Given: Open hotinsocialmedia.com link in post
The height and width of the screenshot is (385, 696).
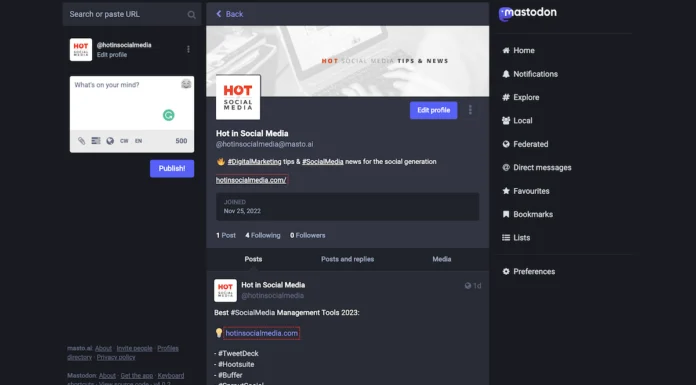Looking at the screenshot, I should [261, 333].
